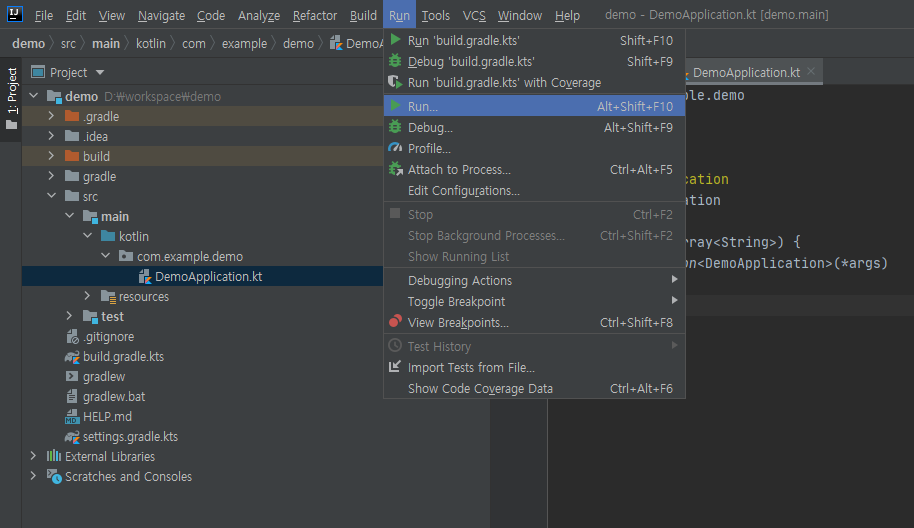This screenshot has width=914, height=528.
Task: Open the File menu
Action: 44,15
